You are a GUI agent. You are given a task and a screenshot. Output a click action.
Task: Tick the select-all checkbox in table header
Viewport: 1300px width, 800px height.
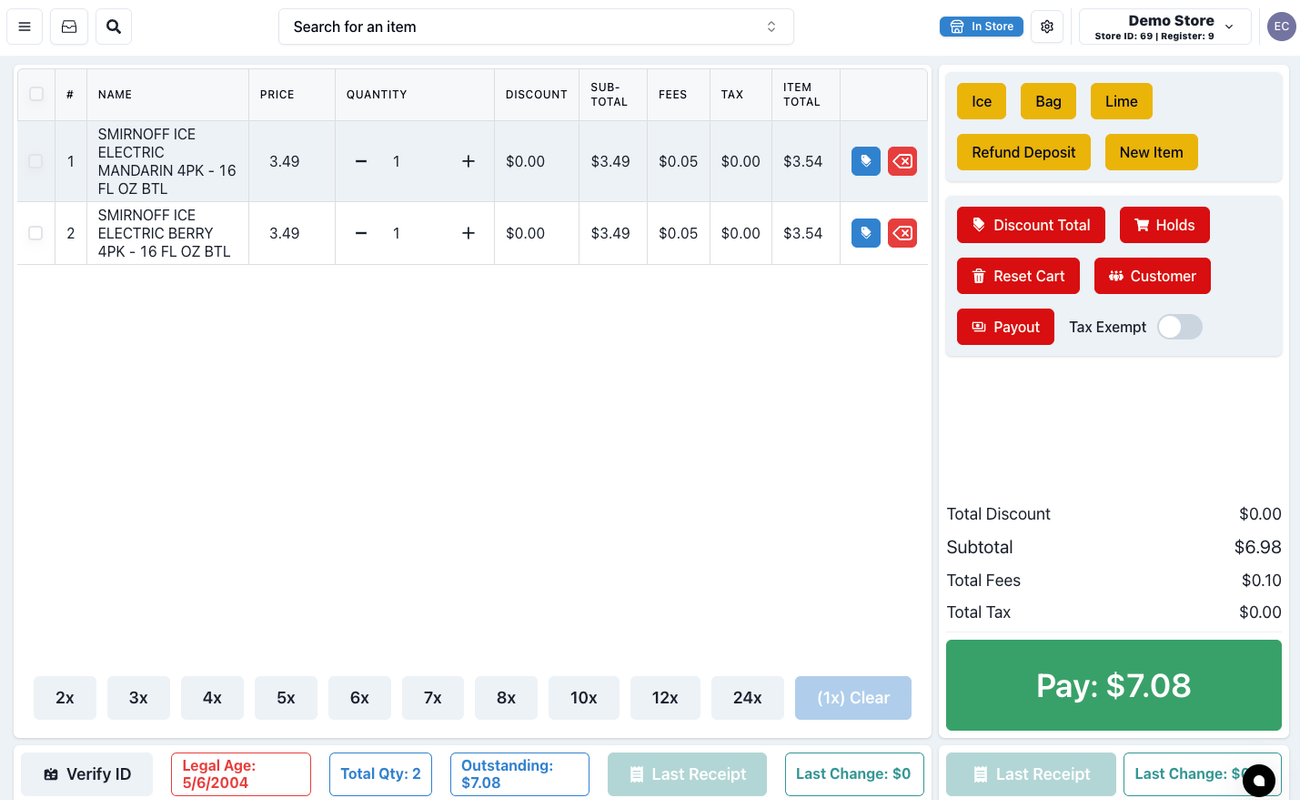click(36, 94)
